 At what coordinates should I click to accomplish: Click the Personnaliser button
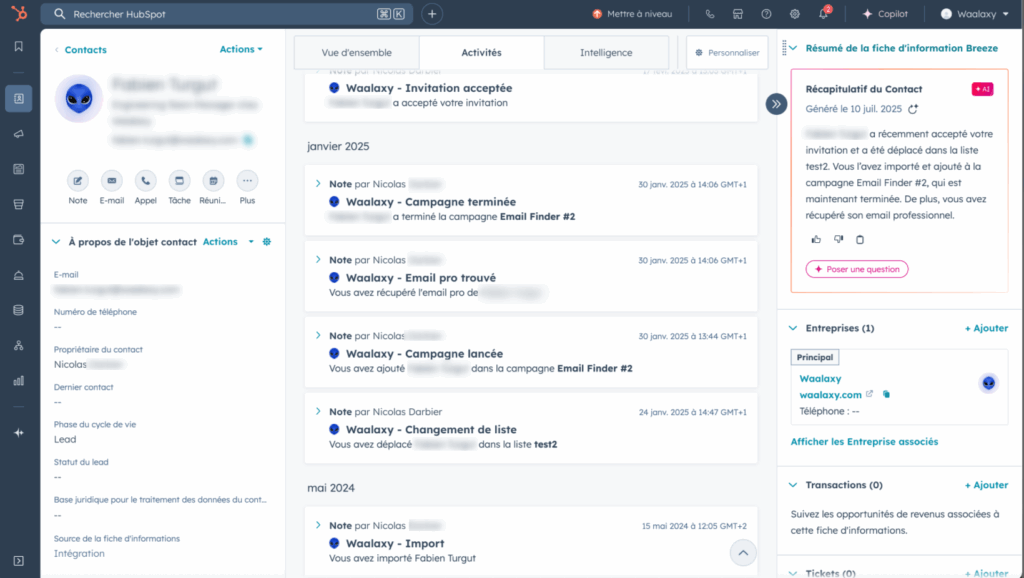pyautogui.click(x=727, y=53)
